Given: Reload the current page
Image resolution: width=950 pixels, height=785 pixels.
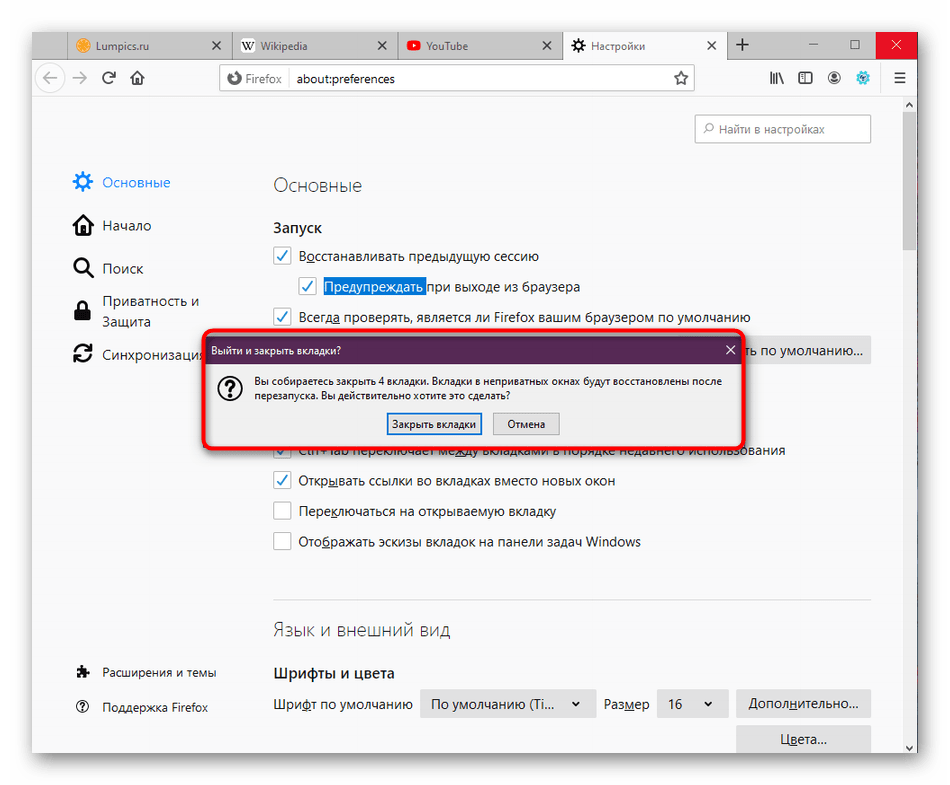Looking at the screenshot, I should click(109, 78).
